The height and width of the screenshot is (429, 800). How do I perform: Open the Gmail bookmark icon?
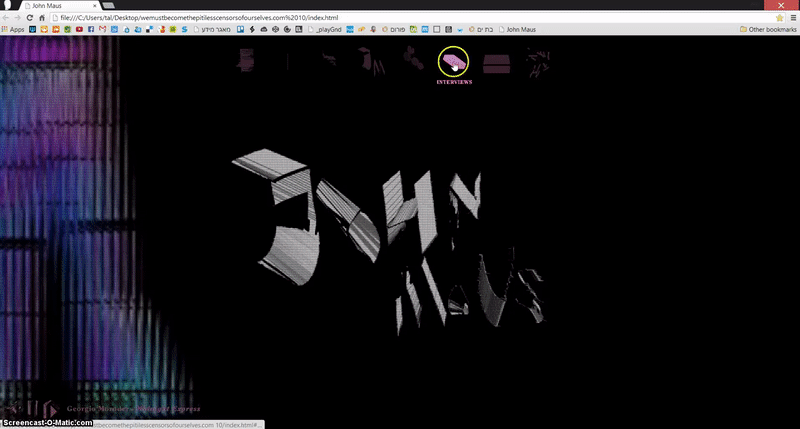tap(103, 30)
